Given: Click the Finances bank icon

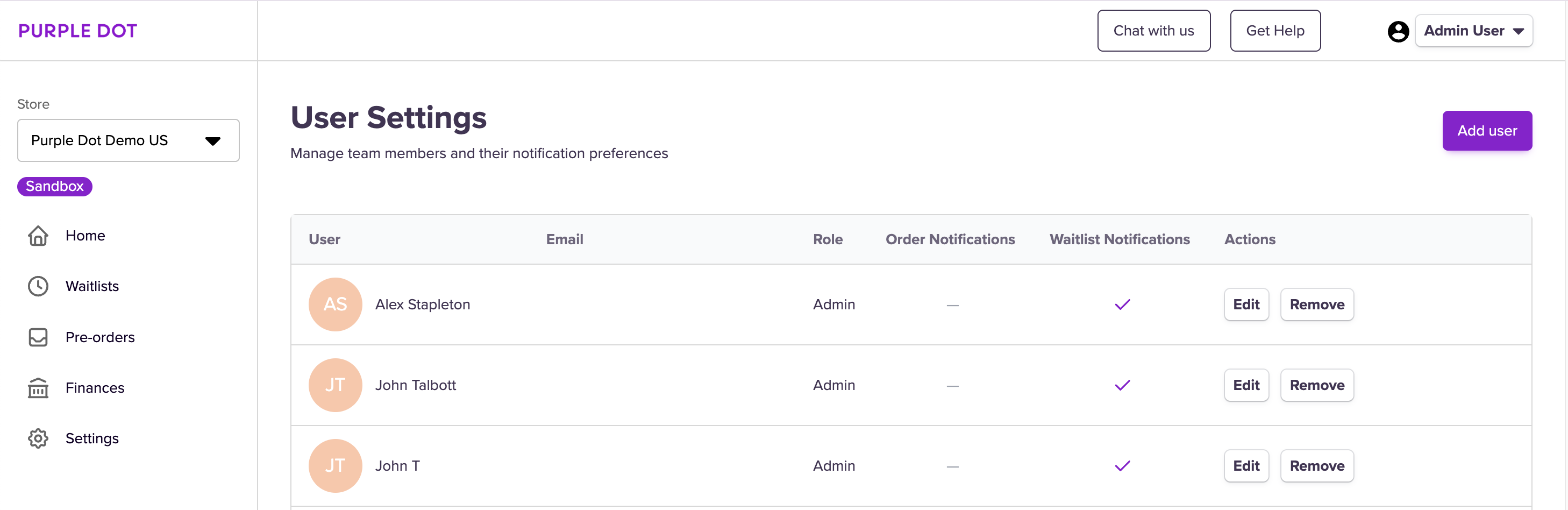Looking at the screenshot, I should [x=38, y=387].
